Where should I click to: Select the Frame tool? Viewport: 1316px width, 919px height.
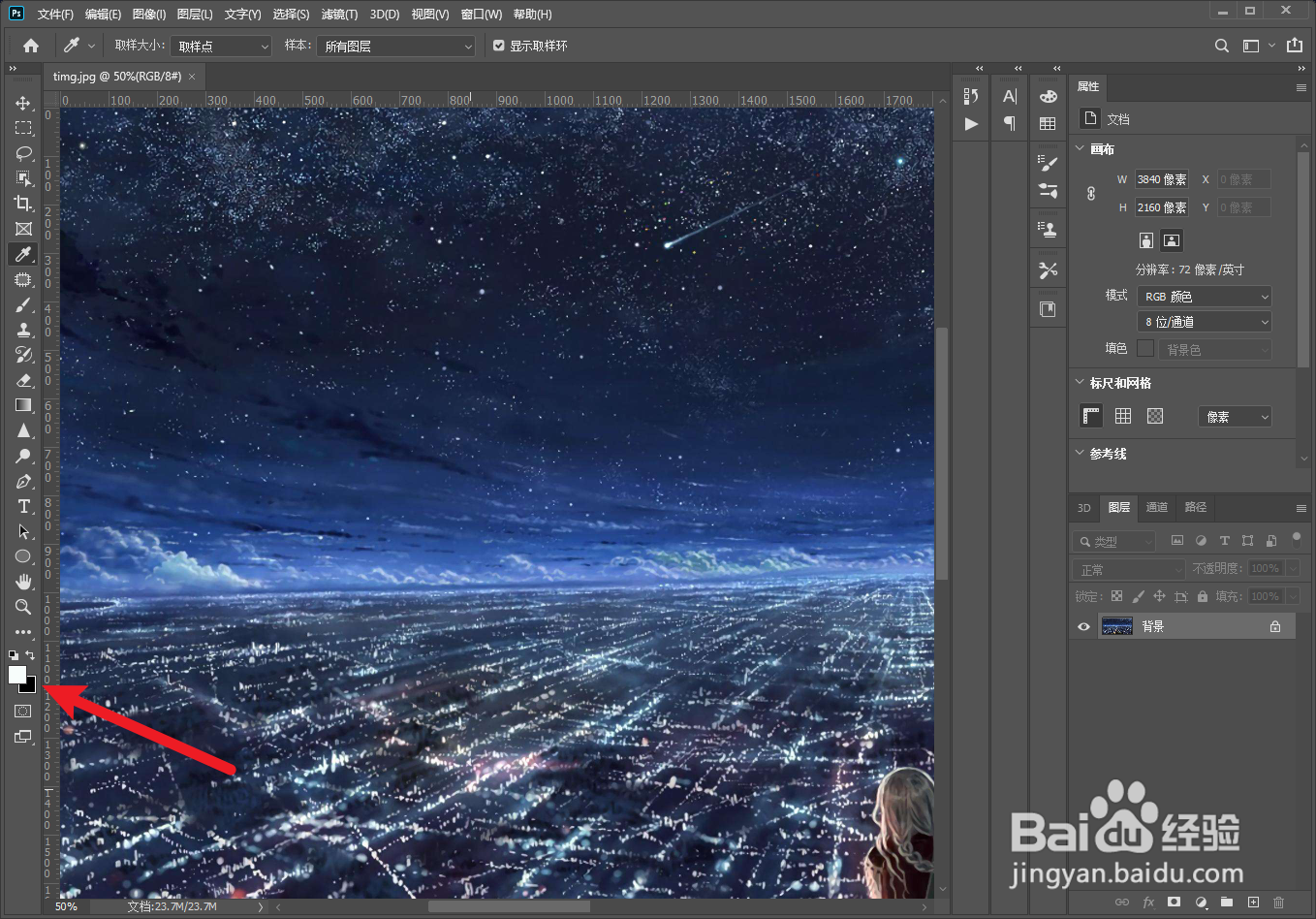[x=23, y=229]
